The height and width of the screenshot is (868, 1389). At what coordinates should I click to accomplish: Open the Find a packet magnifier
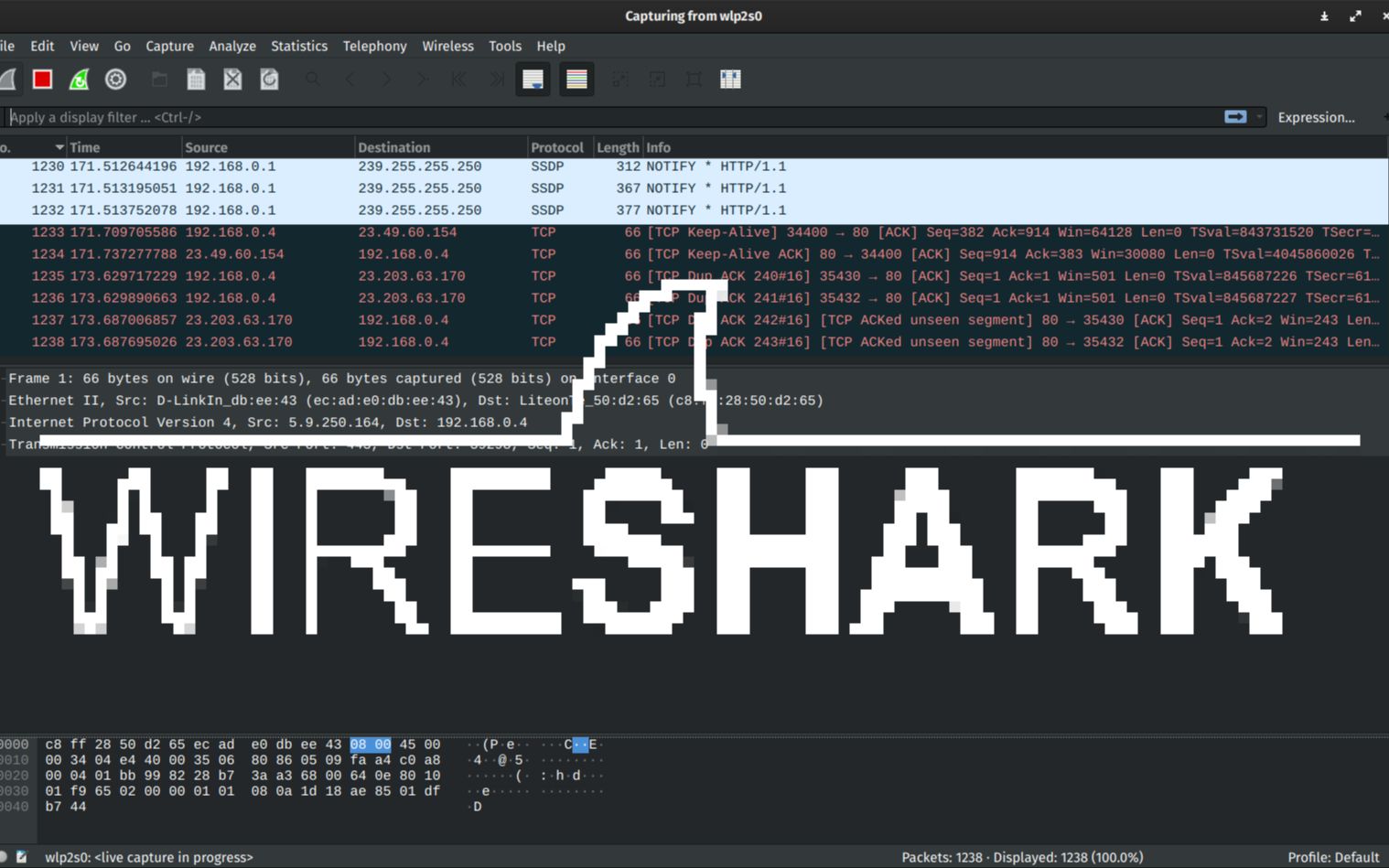click(313, 80)
